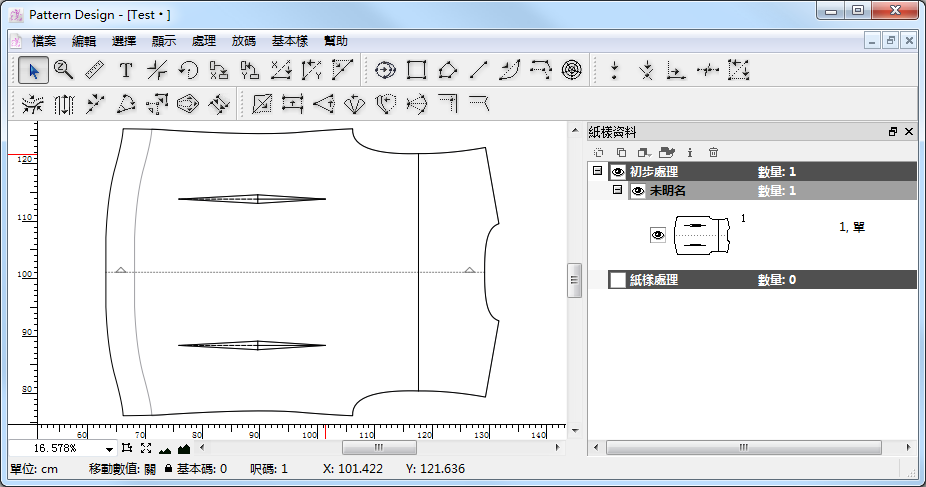Select the pattern piece thumbnail in panel
The height and width of the screenshot is (487, 926).
(704, 234)
